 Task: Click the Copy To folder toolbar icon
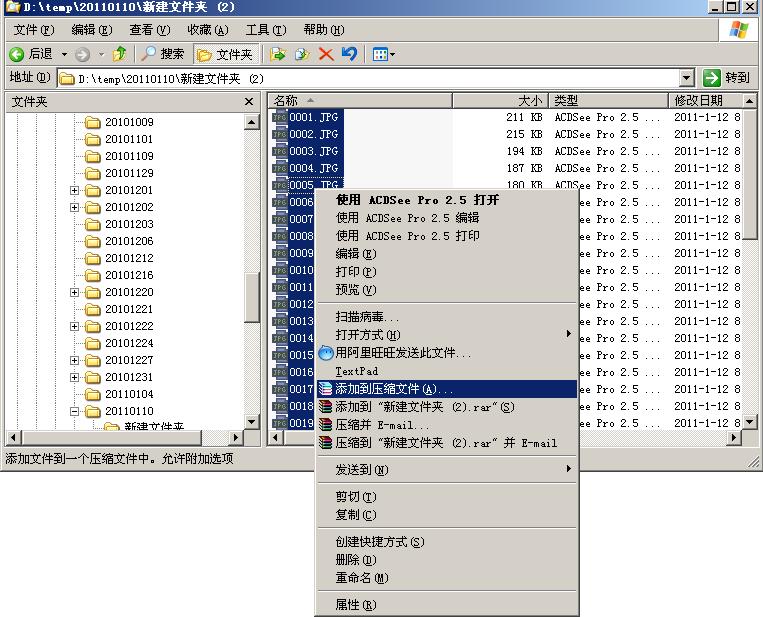click(x=302, y=54)
